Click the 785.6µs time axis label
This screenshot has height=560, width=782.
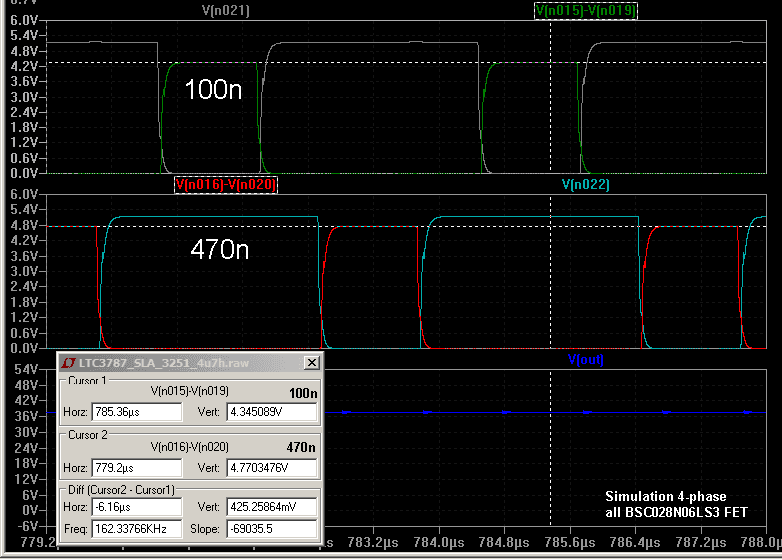570,543
